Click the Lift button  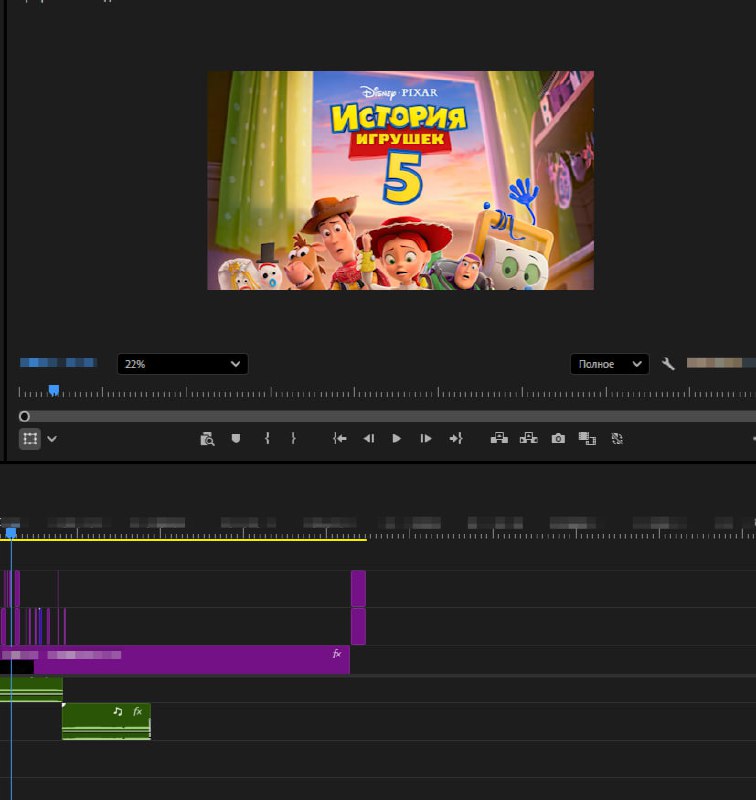pyautogui.click(x=499, y=438)
